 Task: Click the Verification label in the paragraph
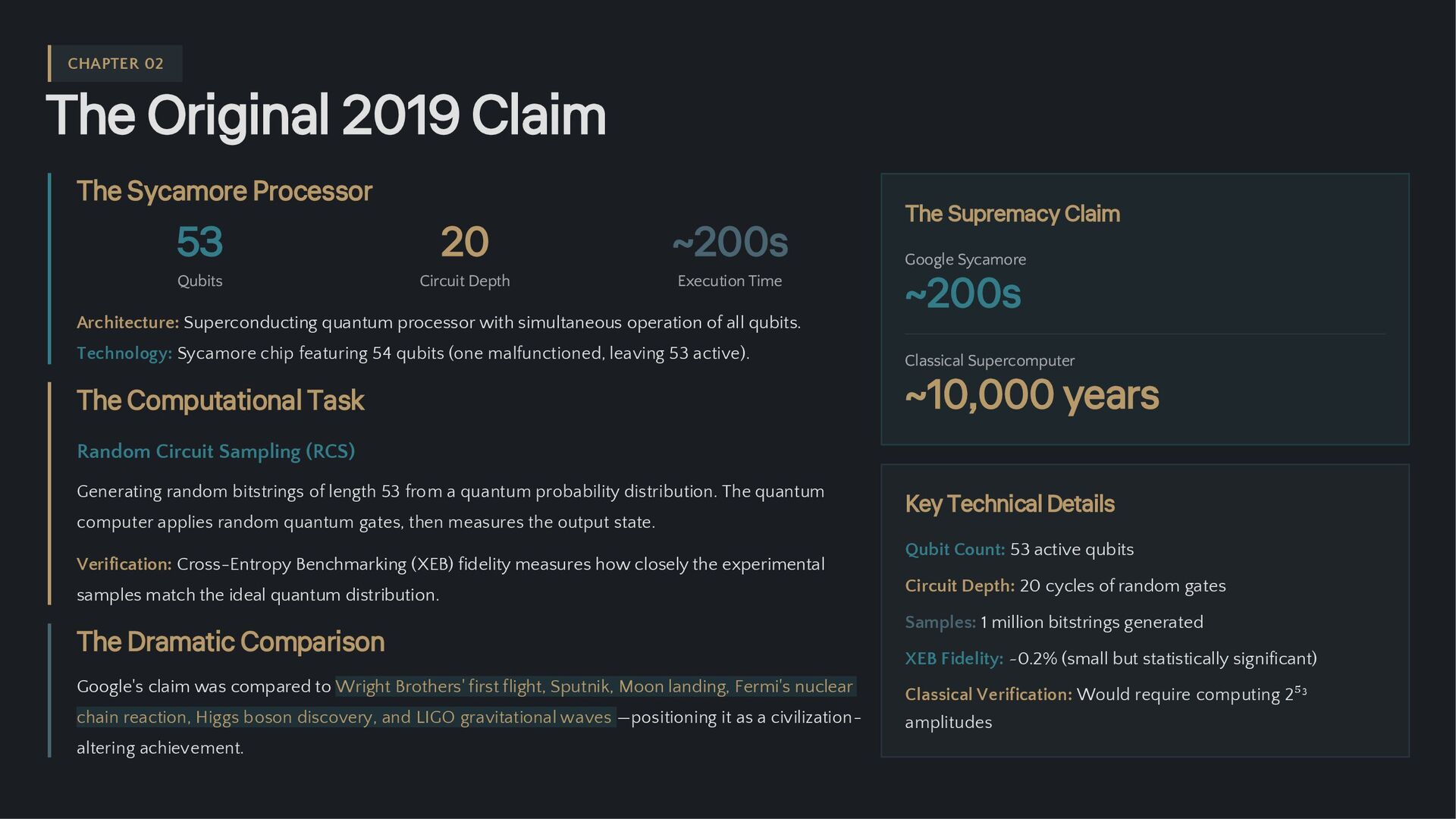pos(124,564)
